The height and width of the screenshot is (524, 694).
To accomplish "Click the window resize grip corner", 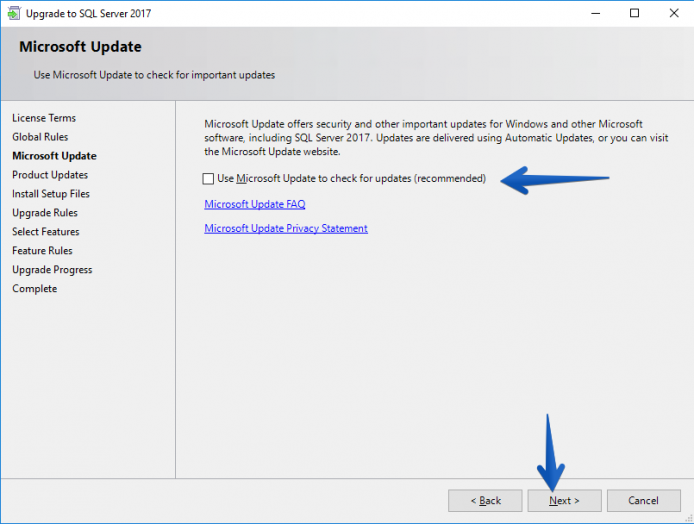I will [x=689, y=519].
